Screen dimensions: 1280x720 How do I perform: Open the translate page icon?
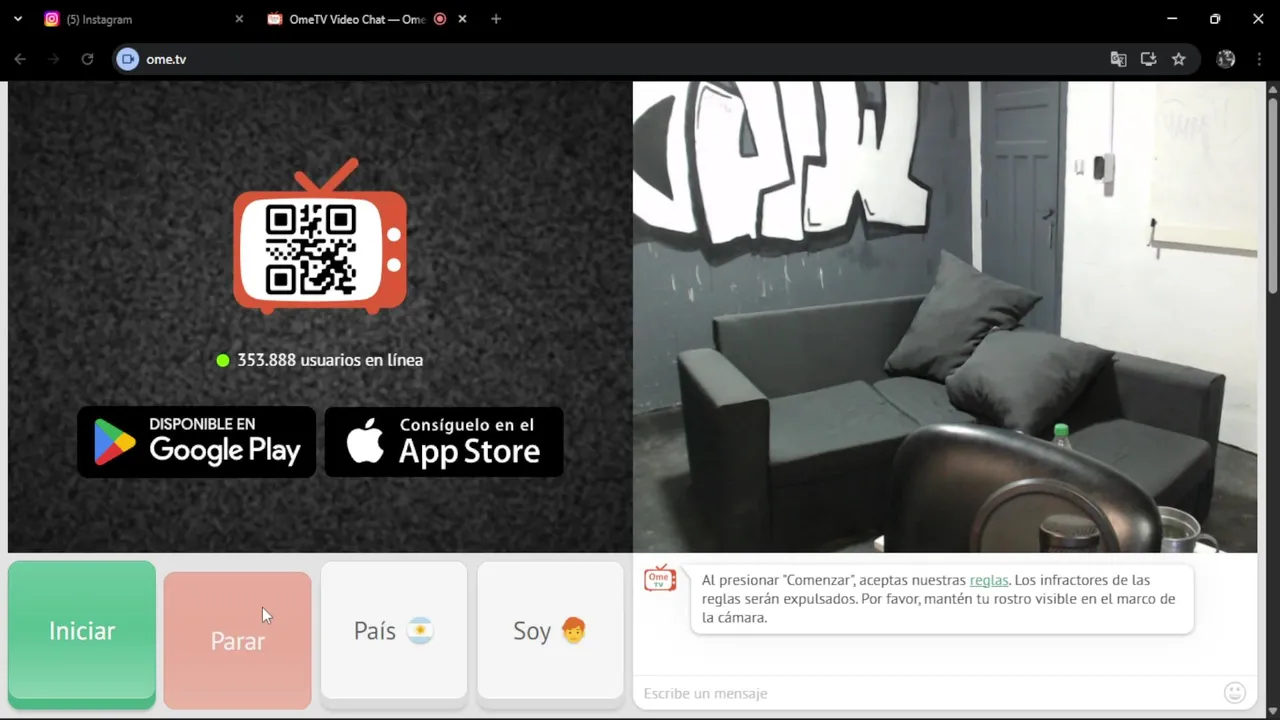tap(1118, 59)
